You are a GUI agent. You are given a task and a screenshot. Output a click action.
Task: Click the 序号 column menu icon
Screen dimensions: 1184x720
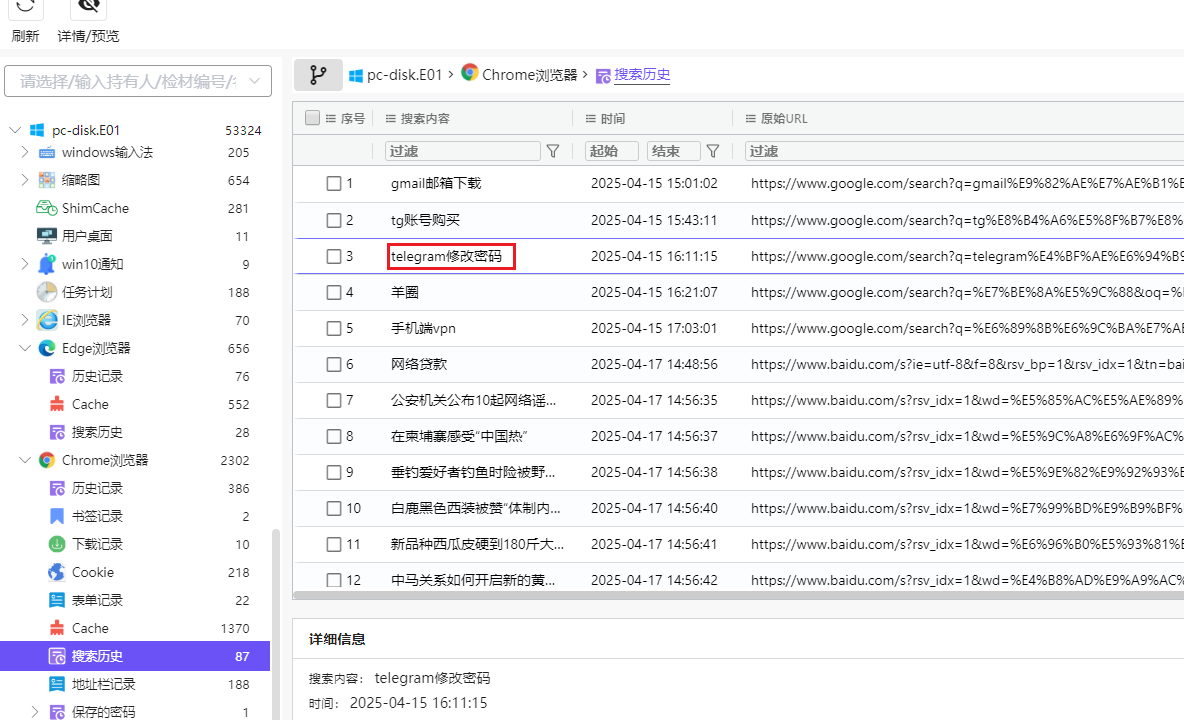331,118
